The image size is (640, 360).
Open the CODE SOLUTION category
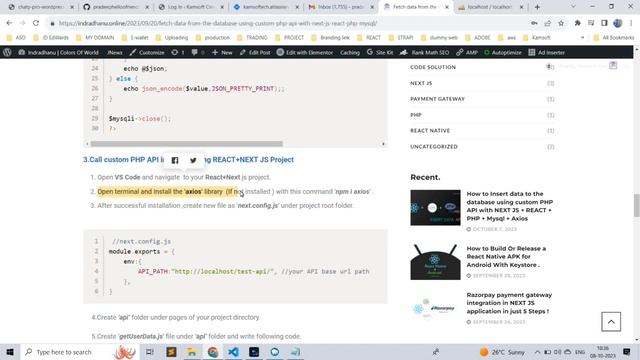tap(433, 67)
